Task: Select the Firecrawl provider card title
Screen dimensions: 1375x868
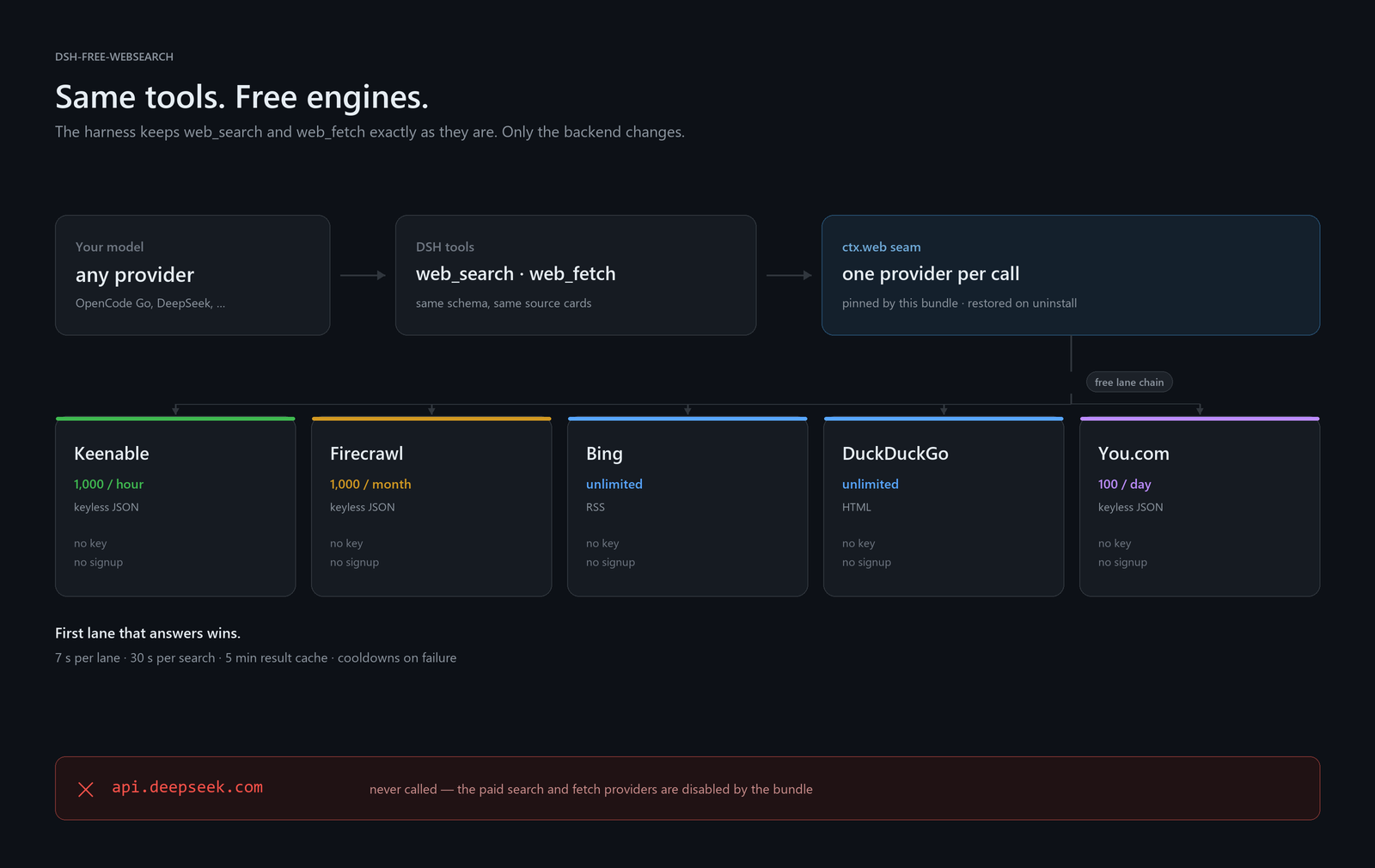Action: tap(366, 454)
